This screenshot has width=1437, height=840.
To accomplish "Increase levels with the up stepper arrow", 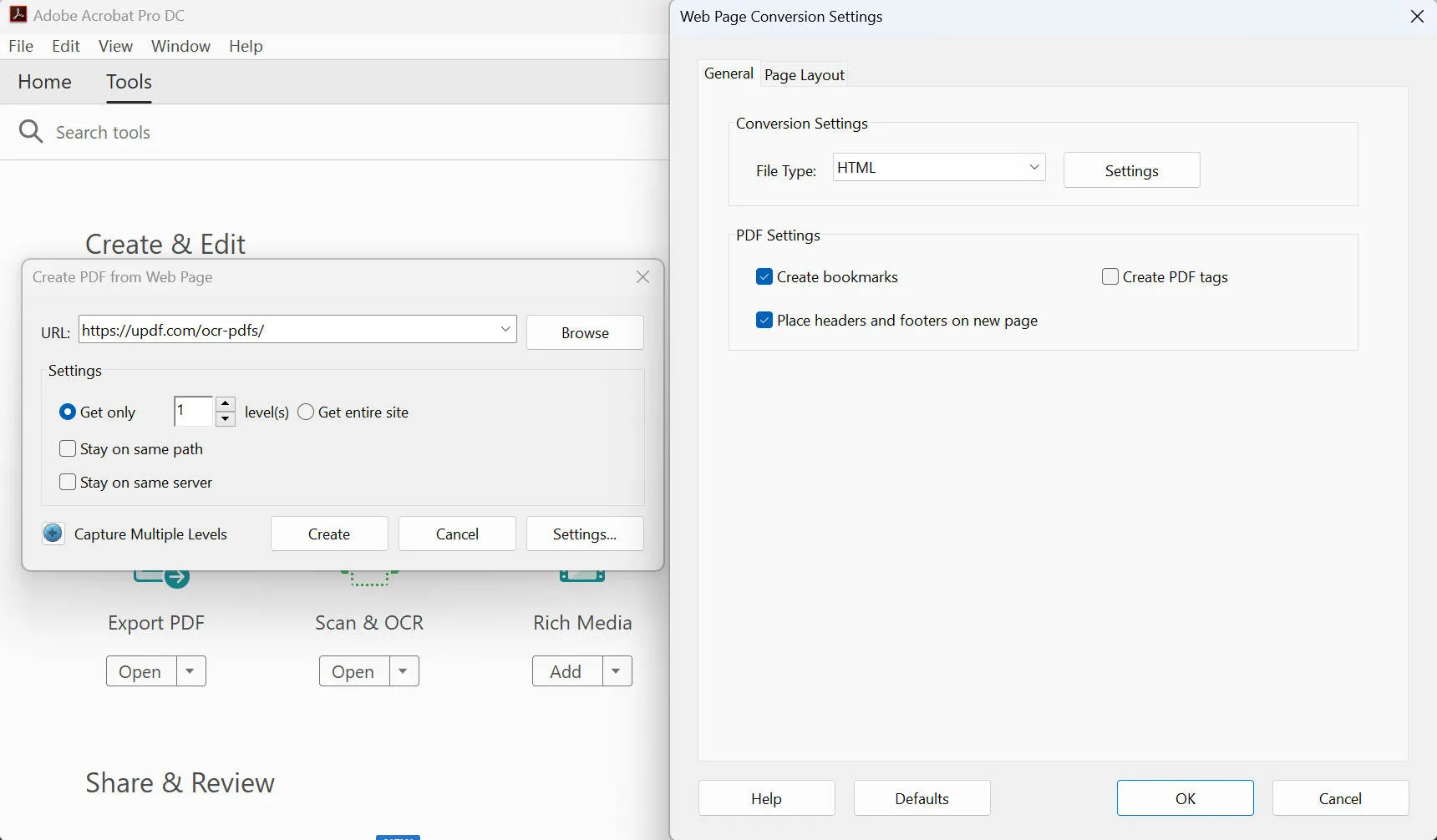I will click(x=225, y=405).
